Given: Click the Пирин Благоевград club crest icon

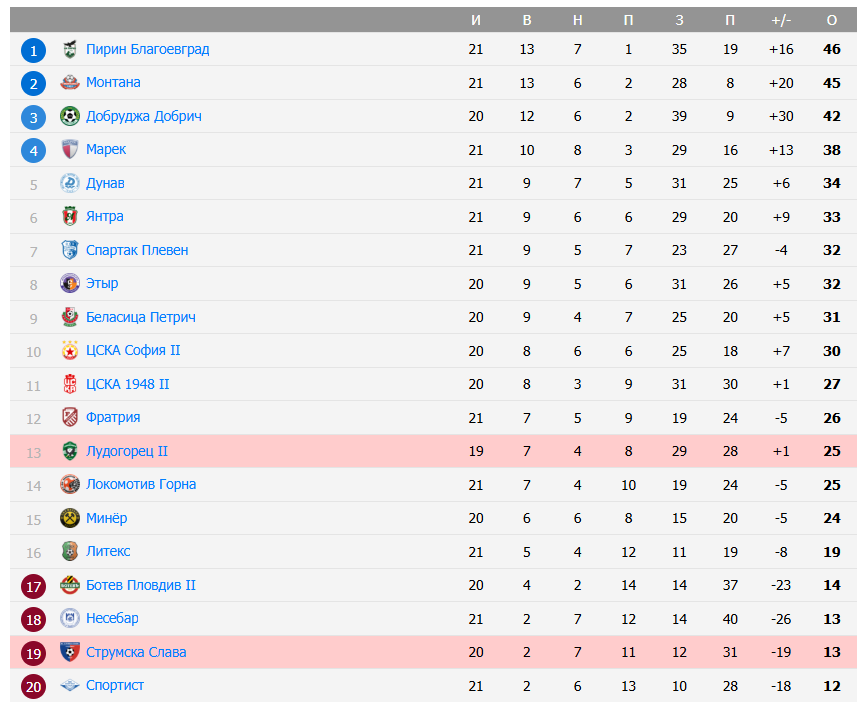Looking at the screenshot, I should click(x=69, y=49).
